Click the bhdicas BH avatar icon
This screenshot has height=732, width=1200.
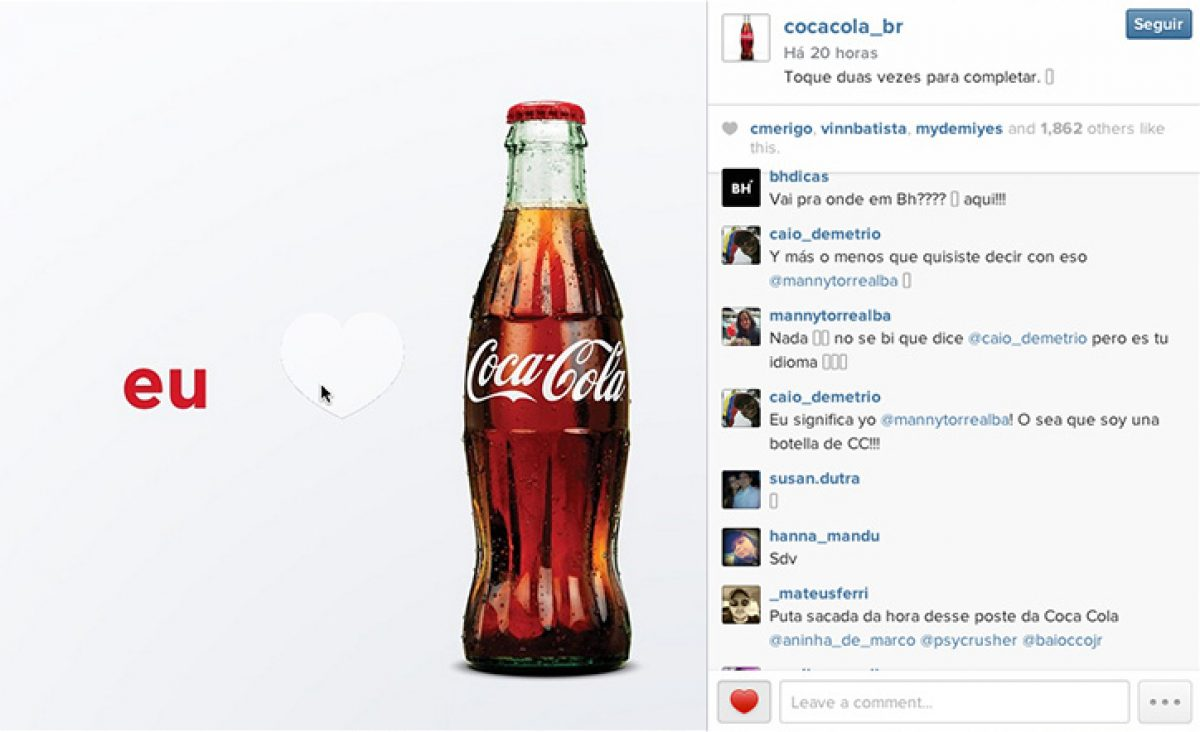coord(741,188)
